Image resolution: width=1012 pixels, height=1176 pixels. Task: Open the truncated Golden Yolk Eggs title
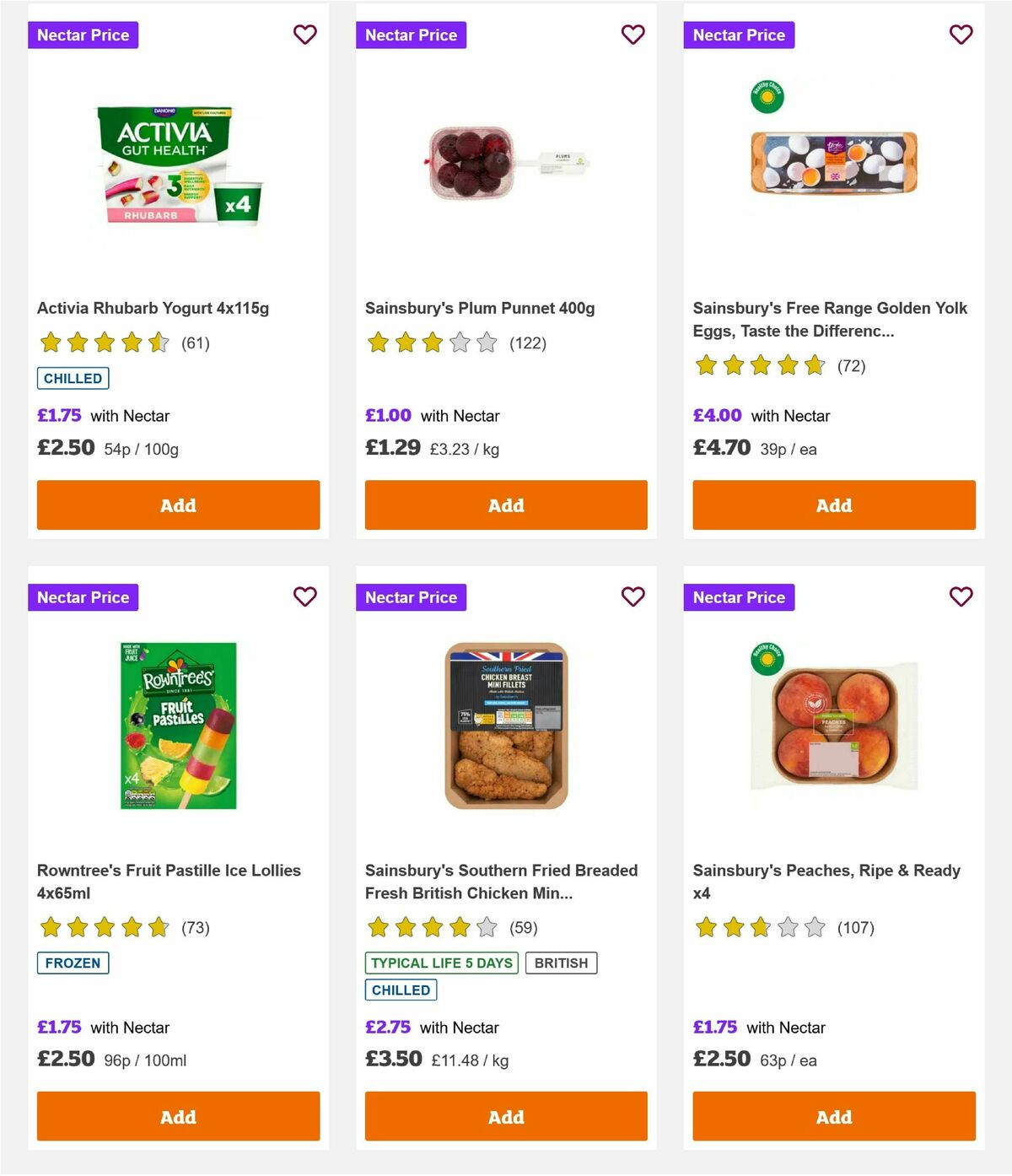(829, 319)
